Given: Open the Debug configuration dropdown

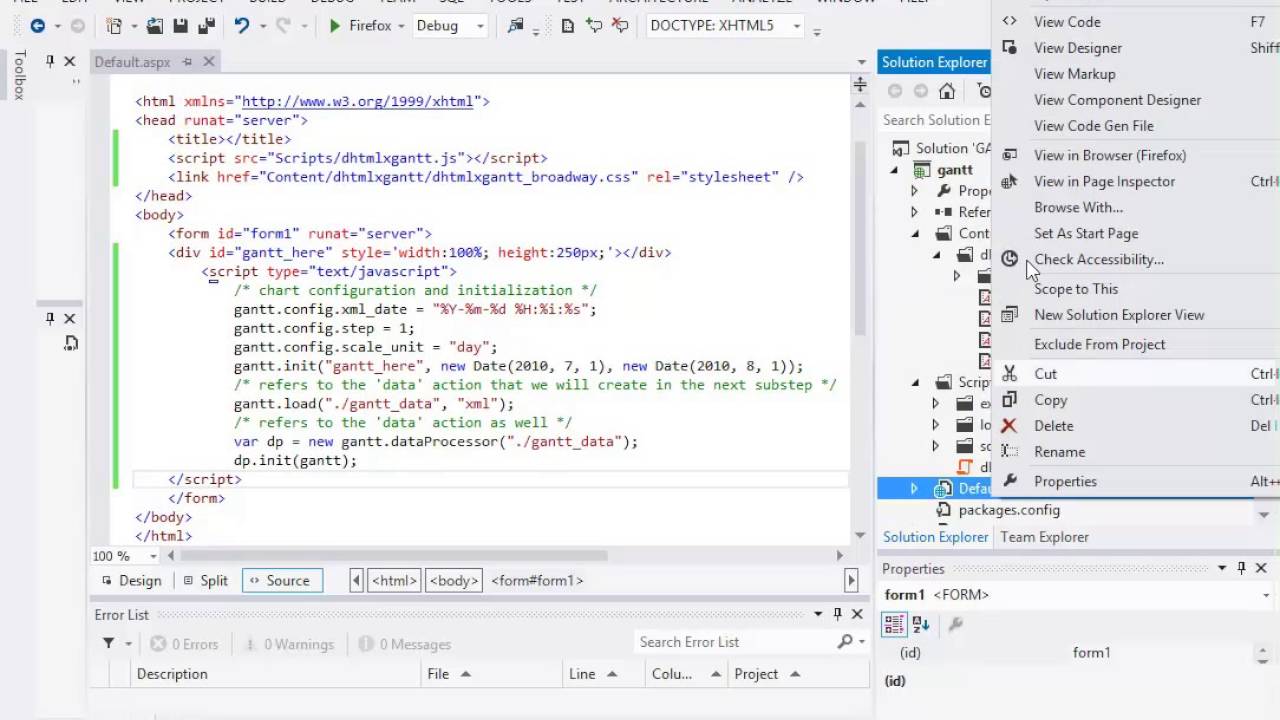Looking at the screenshot, I should 480,26.
